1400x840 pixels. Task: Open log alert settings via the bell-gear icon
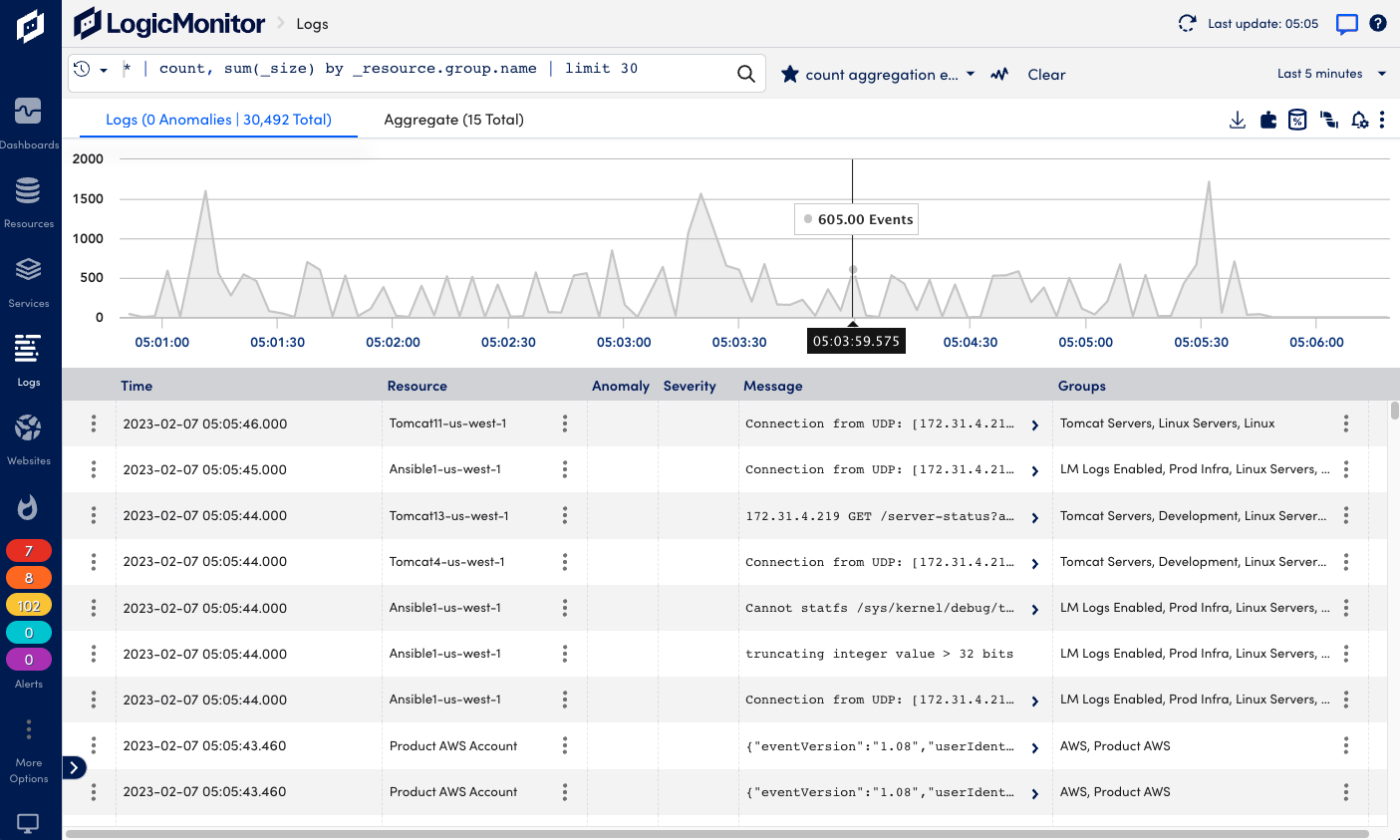point(1359,120)
